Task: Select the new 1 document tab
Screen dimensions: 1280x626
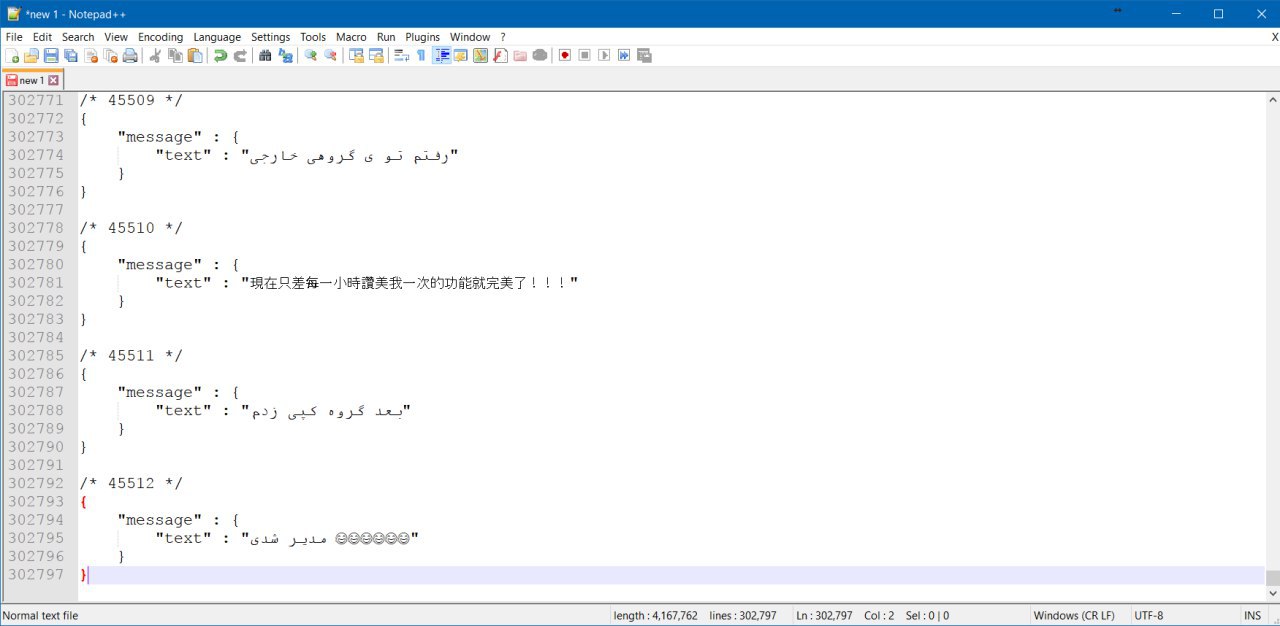Action: (32, 80)
